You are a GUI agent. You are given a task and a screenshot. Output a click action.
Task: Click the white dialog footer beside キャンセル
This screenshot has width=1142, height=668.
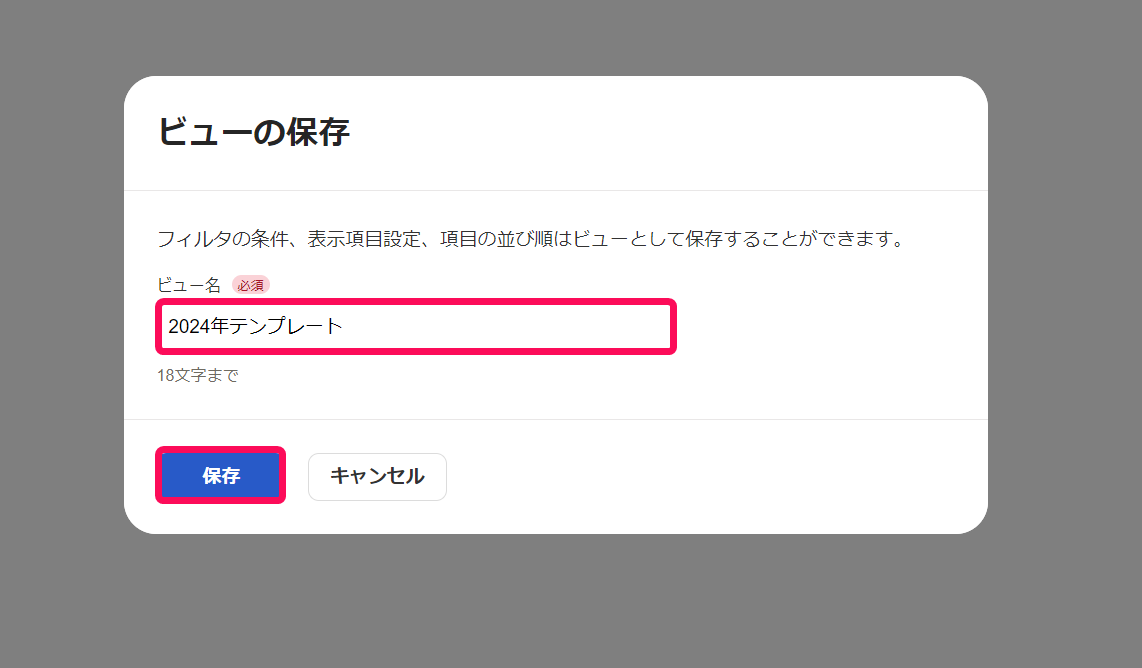tap(714, 476)
